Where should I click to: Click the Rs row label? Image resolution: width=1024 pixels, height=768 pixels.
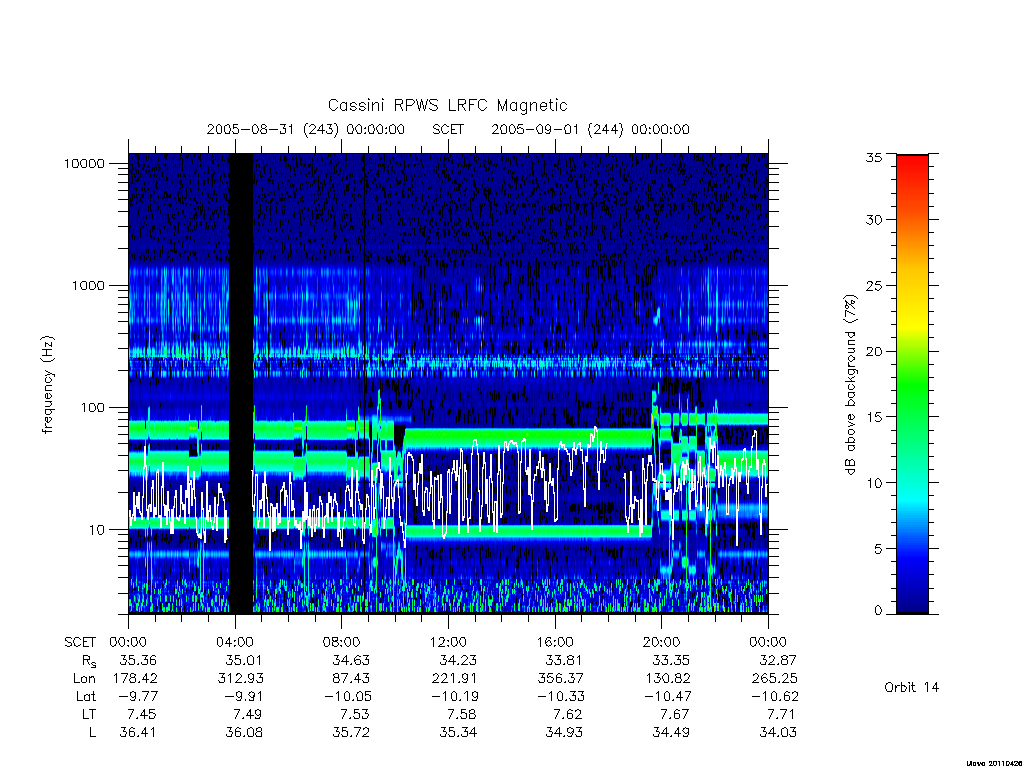(89, 662)
